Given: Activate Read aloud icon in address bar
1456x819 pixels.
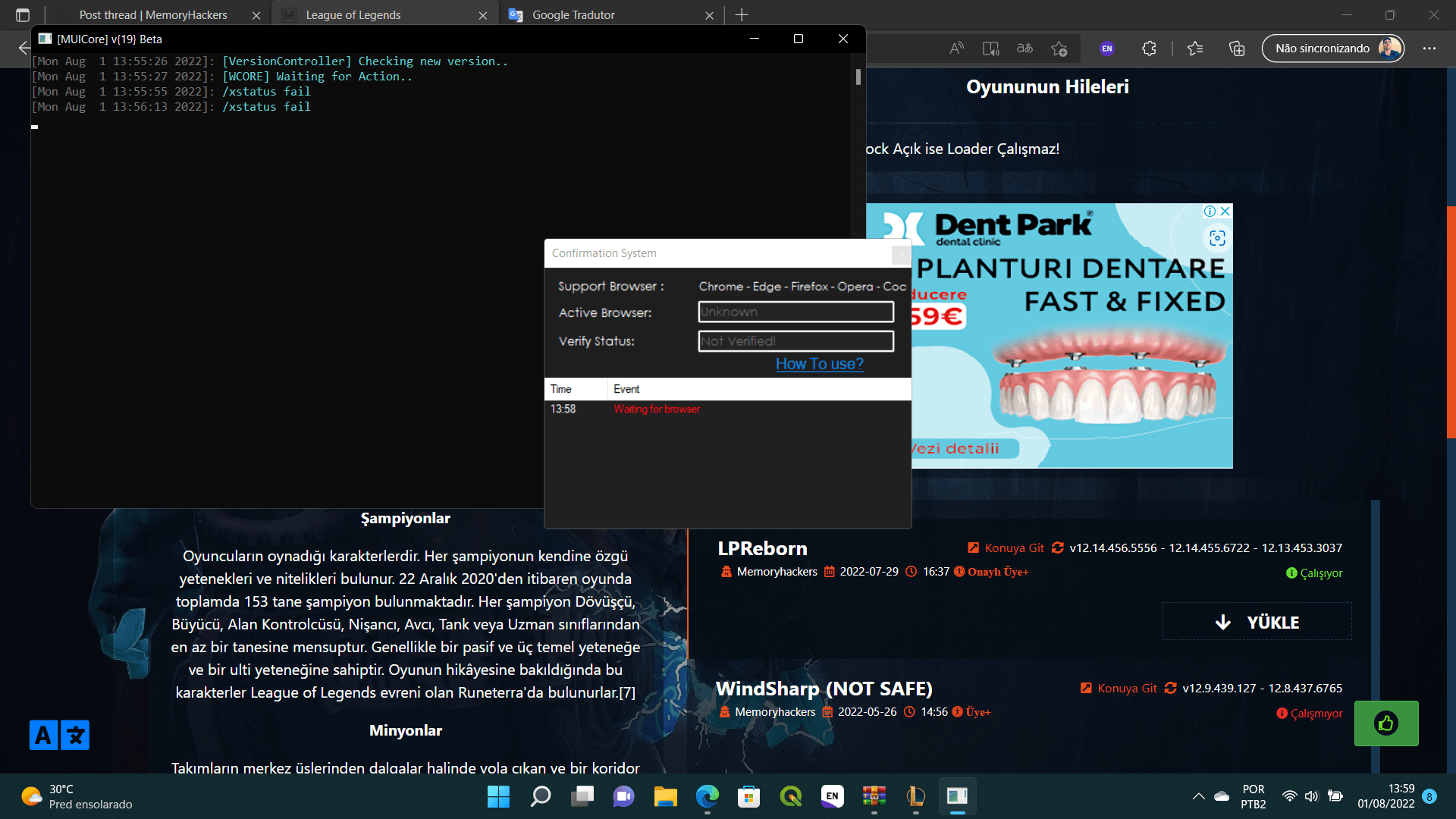Looking at the screenshot, I should click(x=956, y=49).
